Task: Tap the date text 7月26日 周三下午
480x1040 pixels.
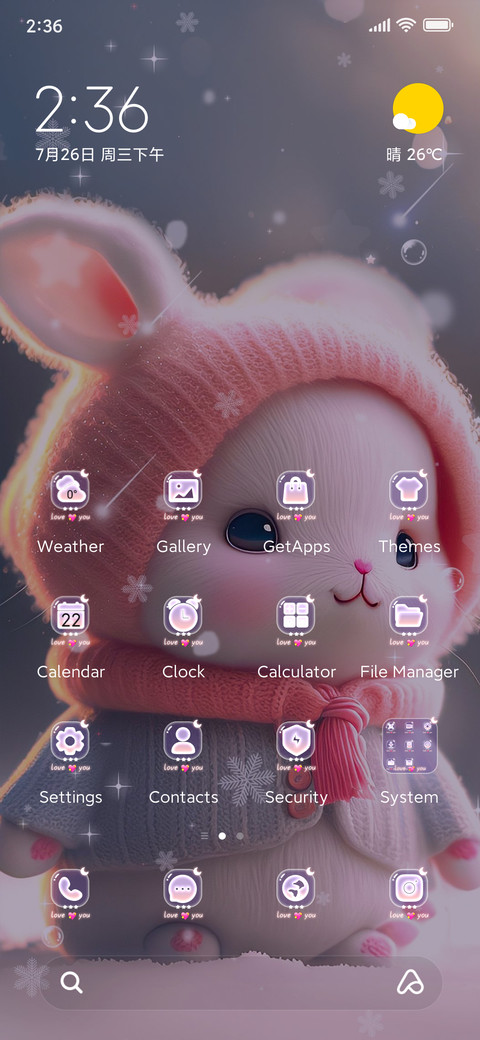Action: (99, 155)
